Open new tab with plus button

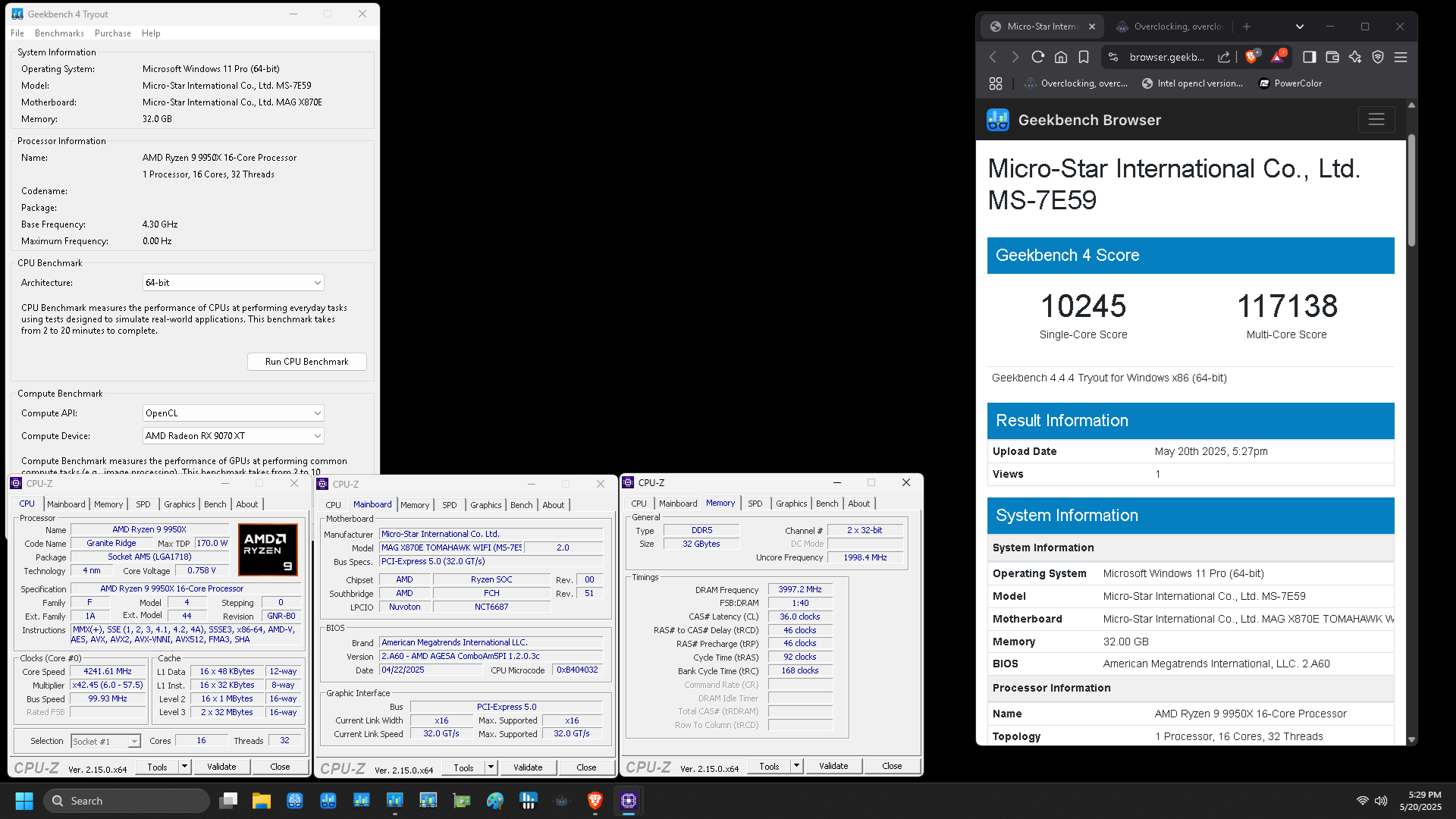tap(1247, 27)
